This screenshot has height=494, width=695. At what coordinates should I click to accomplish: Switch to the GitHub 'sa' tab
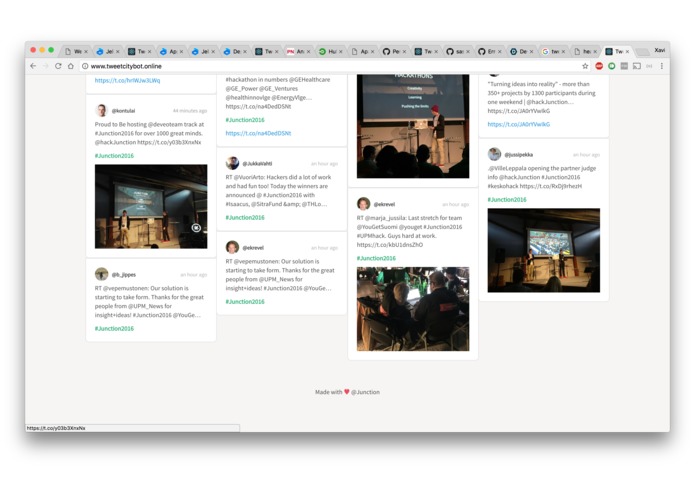tap(457, 51)
